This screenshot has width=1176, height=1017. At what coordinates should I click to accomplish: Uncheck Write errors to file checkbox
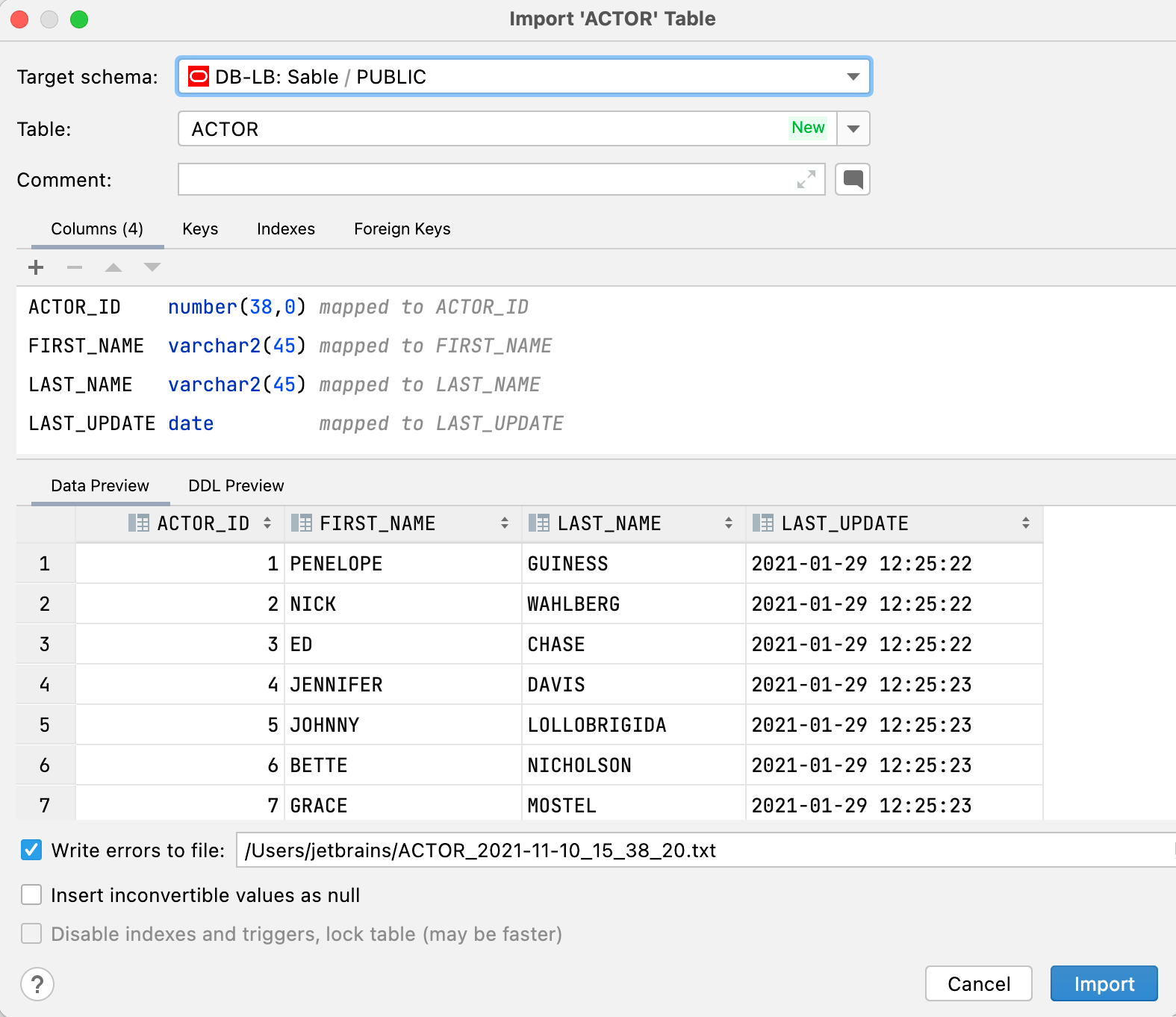point(31,850)
